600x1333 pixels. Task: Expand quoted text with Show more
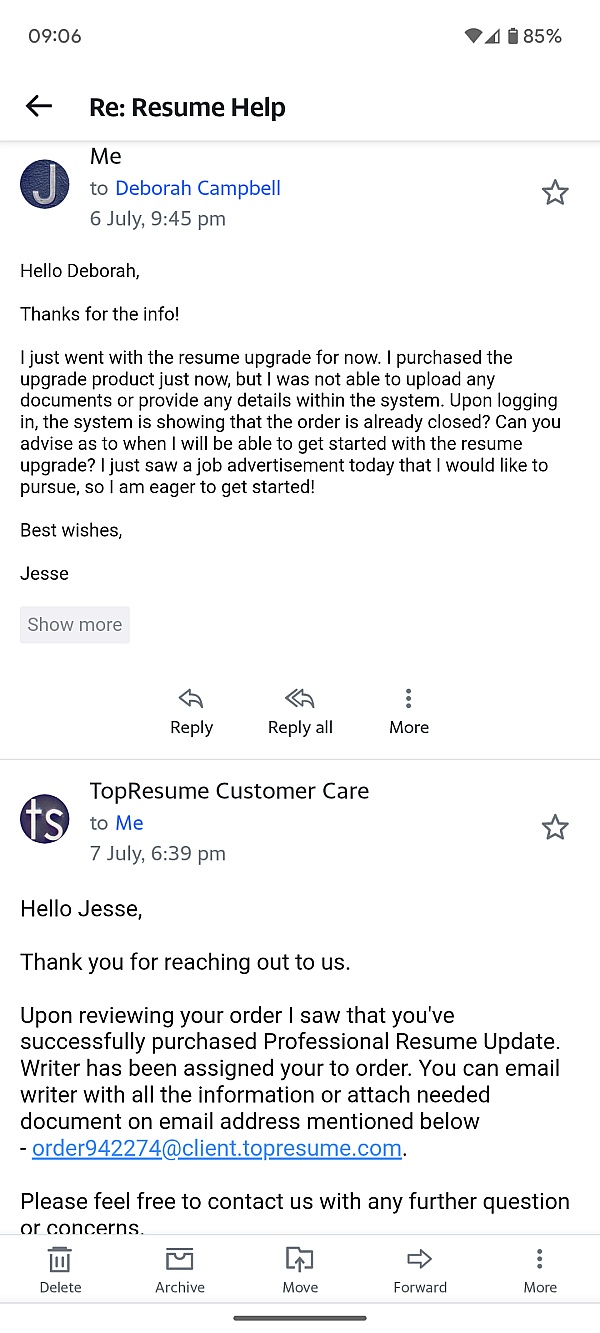(75, 624)
